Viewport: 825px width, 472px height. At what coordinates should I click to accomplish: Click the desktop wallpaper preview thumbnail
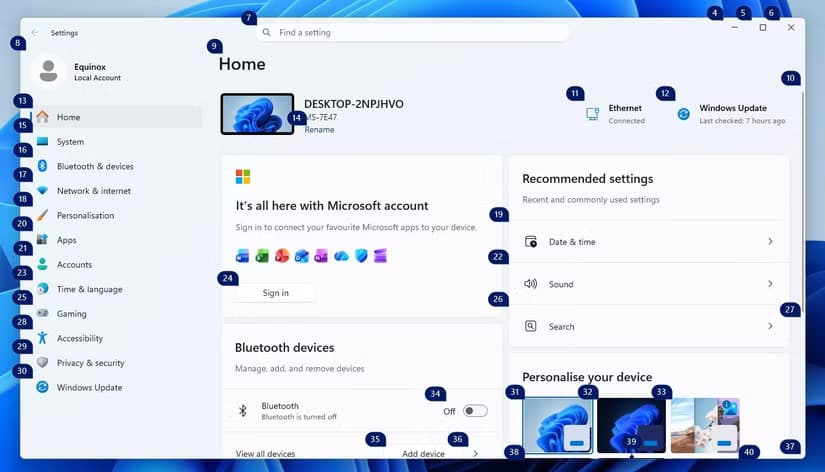[x=257, y=114]
